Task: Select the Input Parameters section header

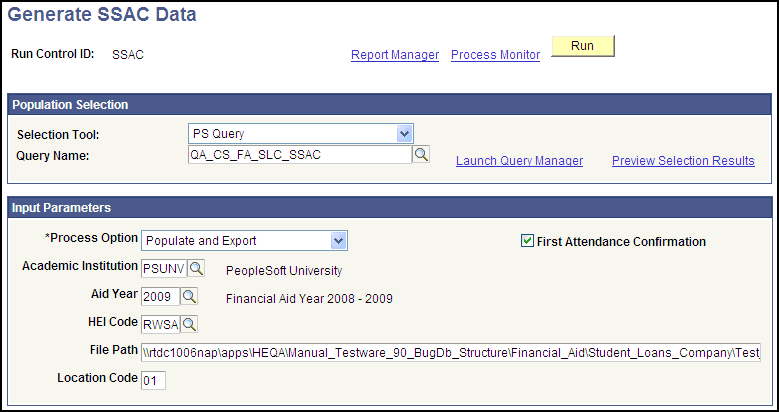Action: (x=390, y=208)
